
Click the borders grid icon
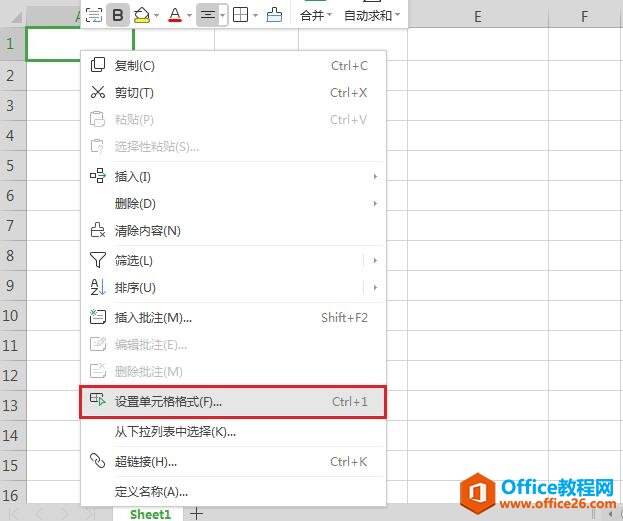(240, 15)
